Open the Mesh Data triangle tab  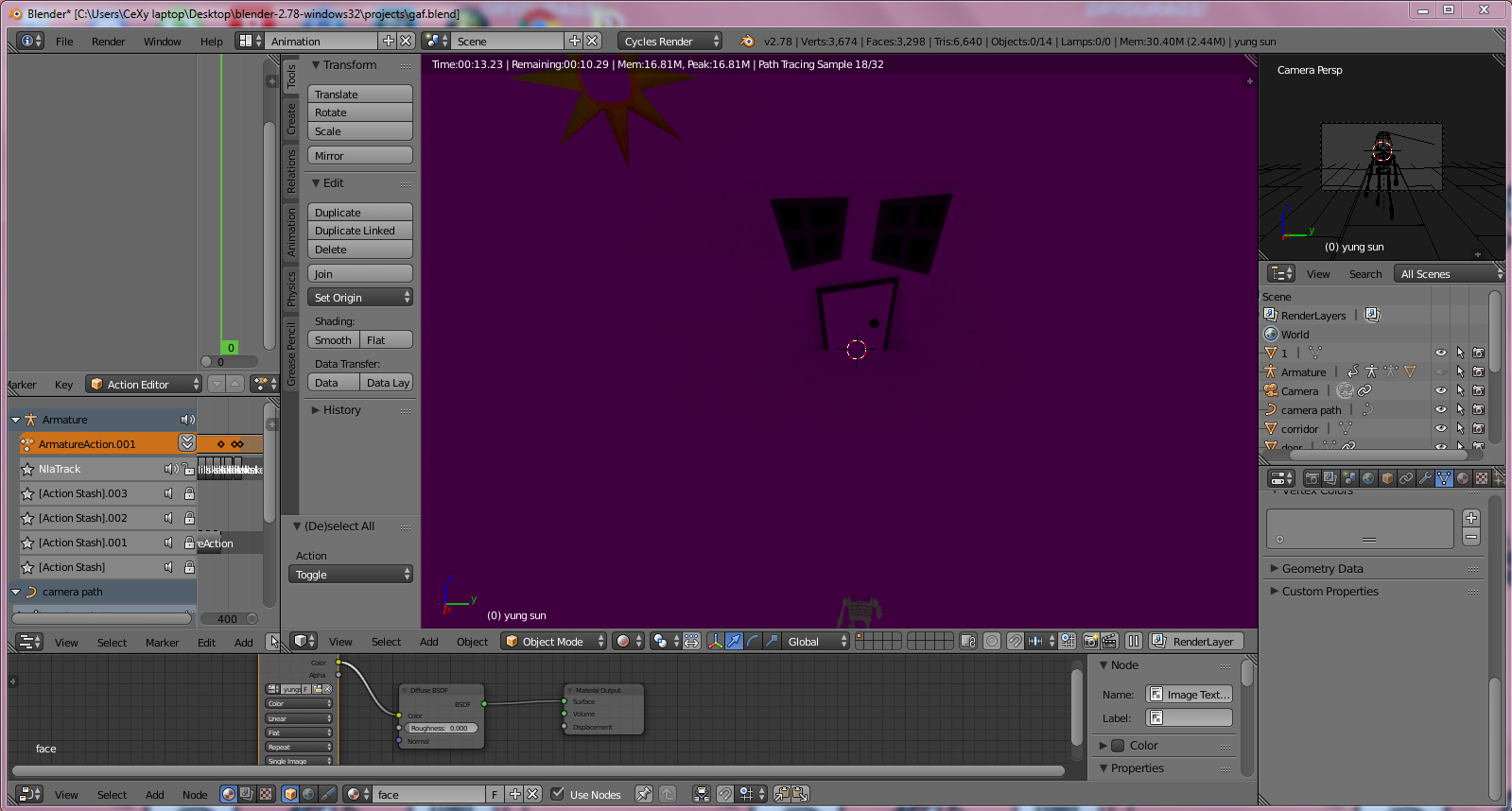(x=1444, y=478)
